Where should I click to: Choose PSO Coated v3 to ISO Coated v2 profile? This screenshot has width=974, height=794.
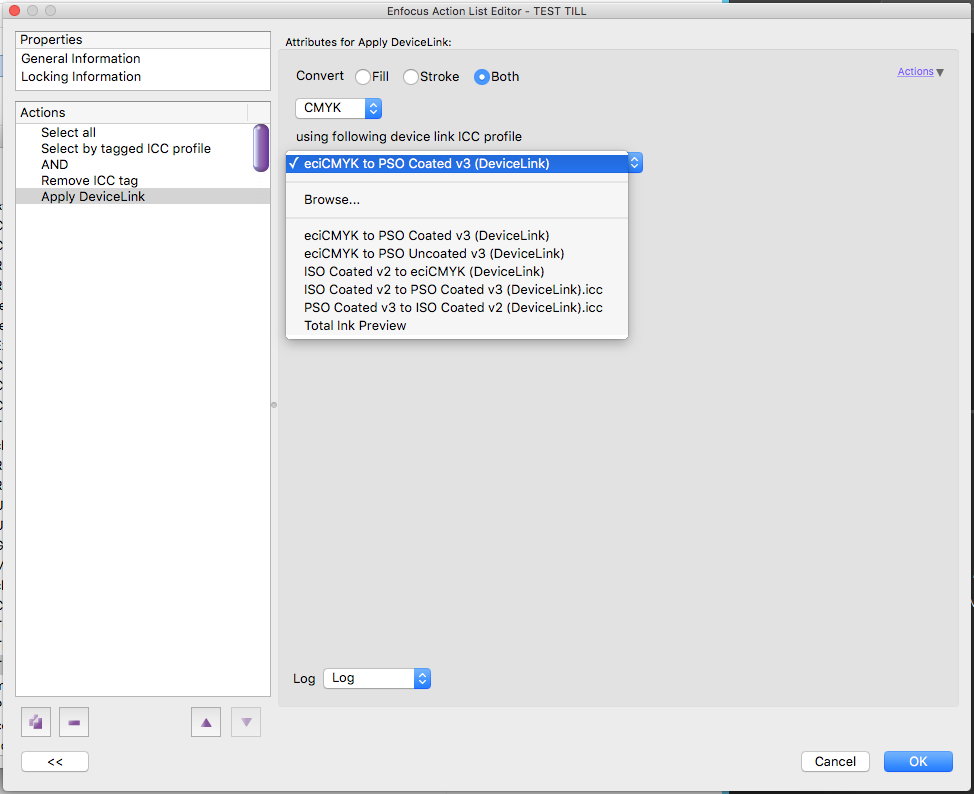(x=457, y=308)
